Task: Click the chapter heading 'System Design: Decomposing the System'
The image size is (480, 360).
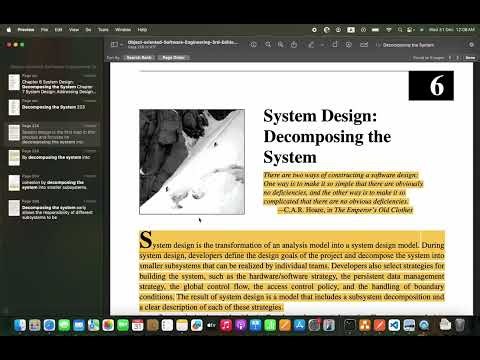Action: coord(327,136)
